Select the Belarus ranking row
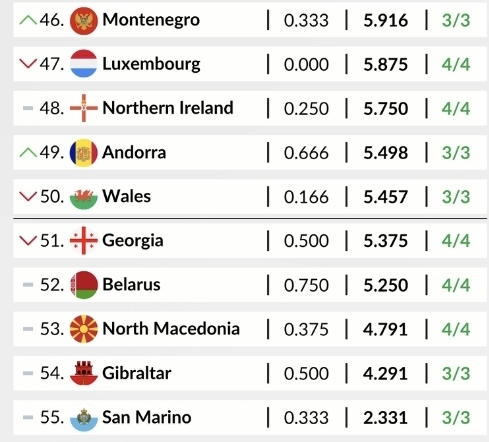This screenshot has width=489, height=442. 250,285
